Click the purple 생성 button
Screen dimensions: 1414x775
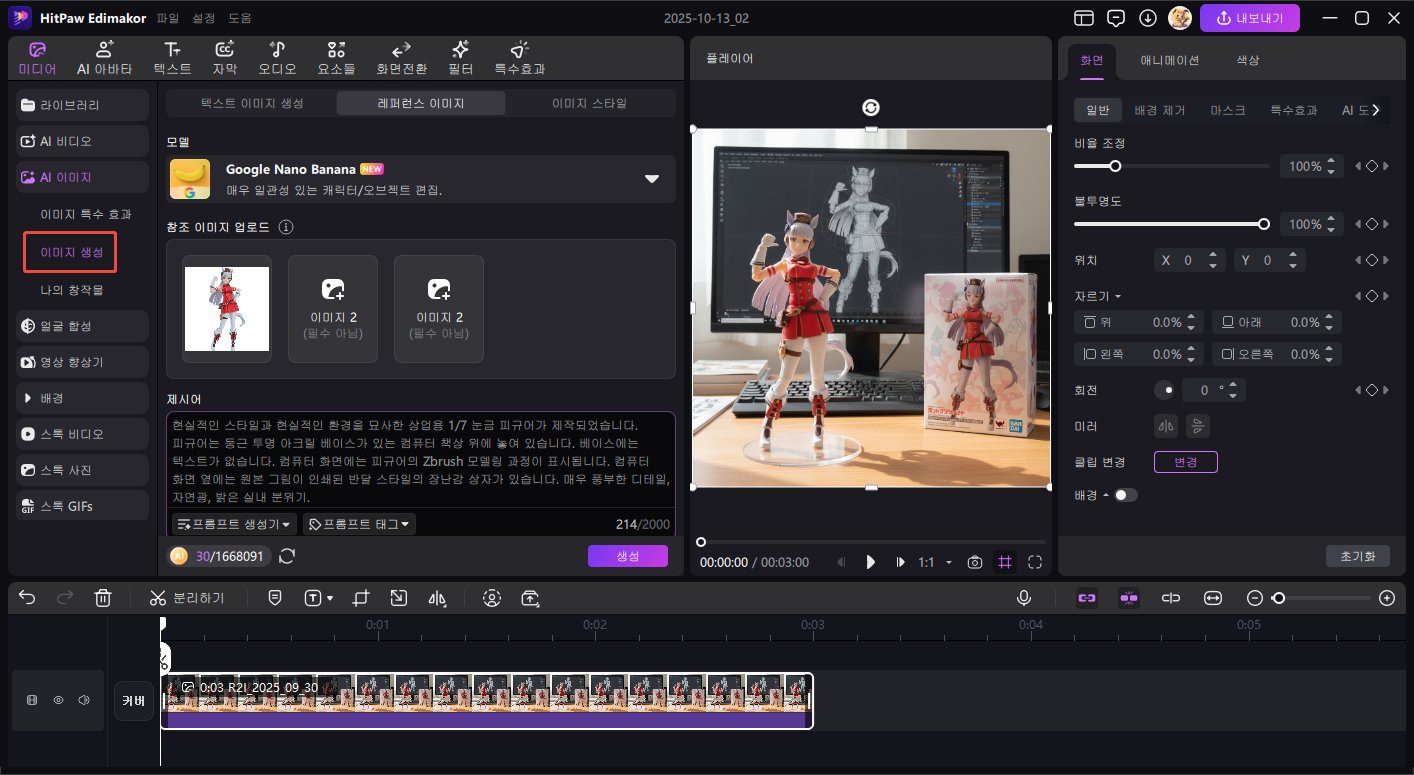627,556
